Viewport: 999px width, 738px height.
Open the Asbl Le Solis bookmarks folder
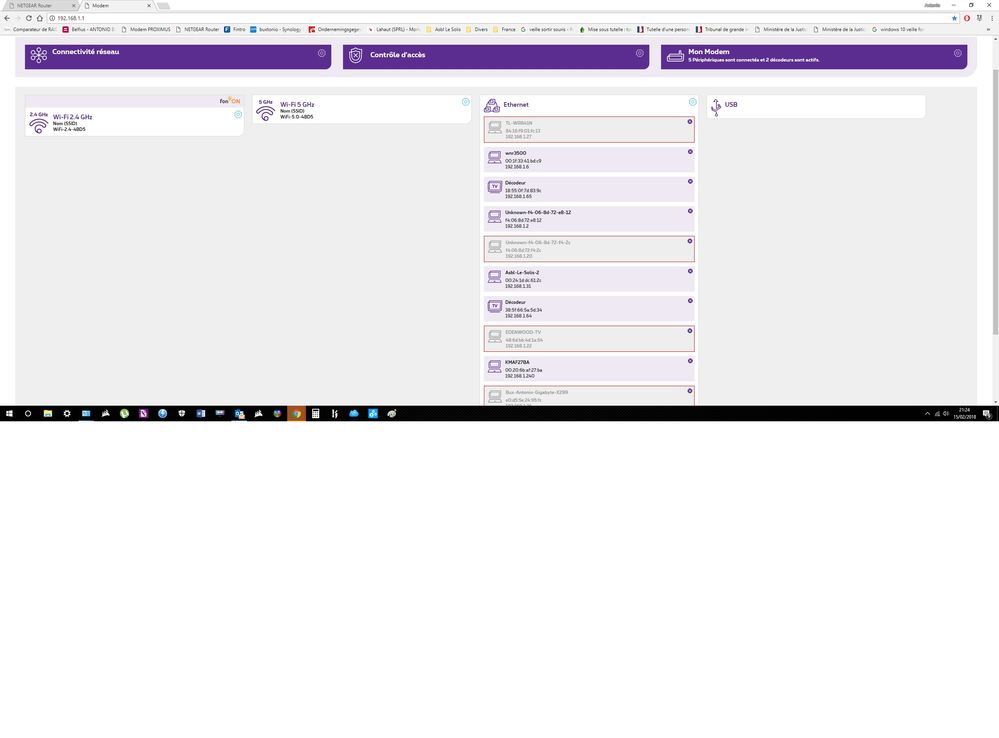click(443, 29)
